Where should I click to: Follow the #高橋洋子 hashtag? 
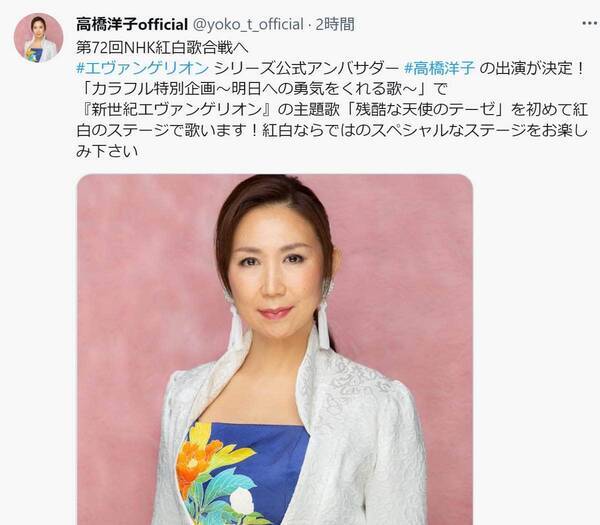(439, 68)
